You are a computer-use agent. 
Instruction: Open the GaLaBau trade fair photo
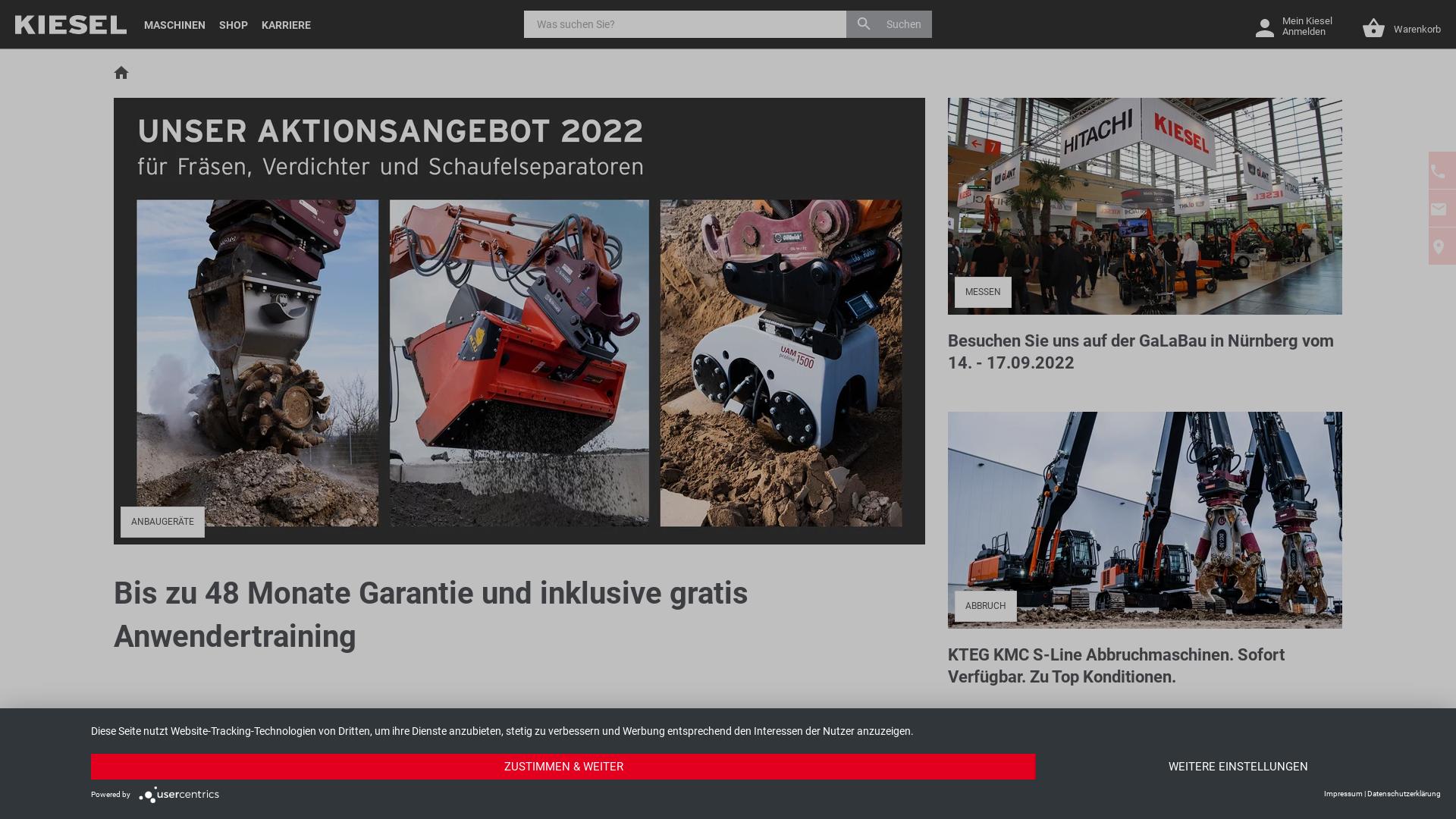tap(1144, 206)
